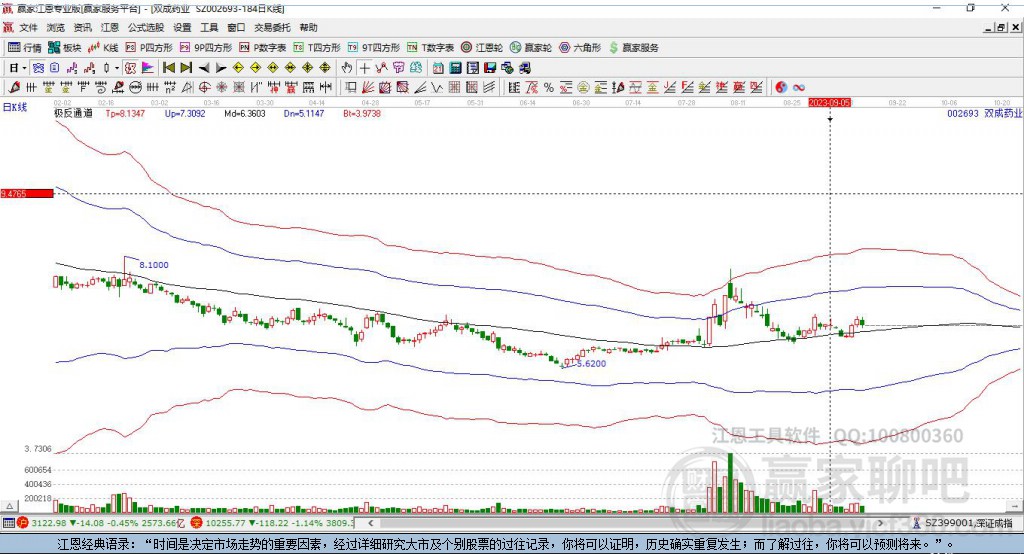The image size is (1024, 554).
Task: Select the highlighted 2023-09-05 date marker
Action: point(829,103)
